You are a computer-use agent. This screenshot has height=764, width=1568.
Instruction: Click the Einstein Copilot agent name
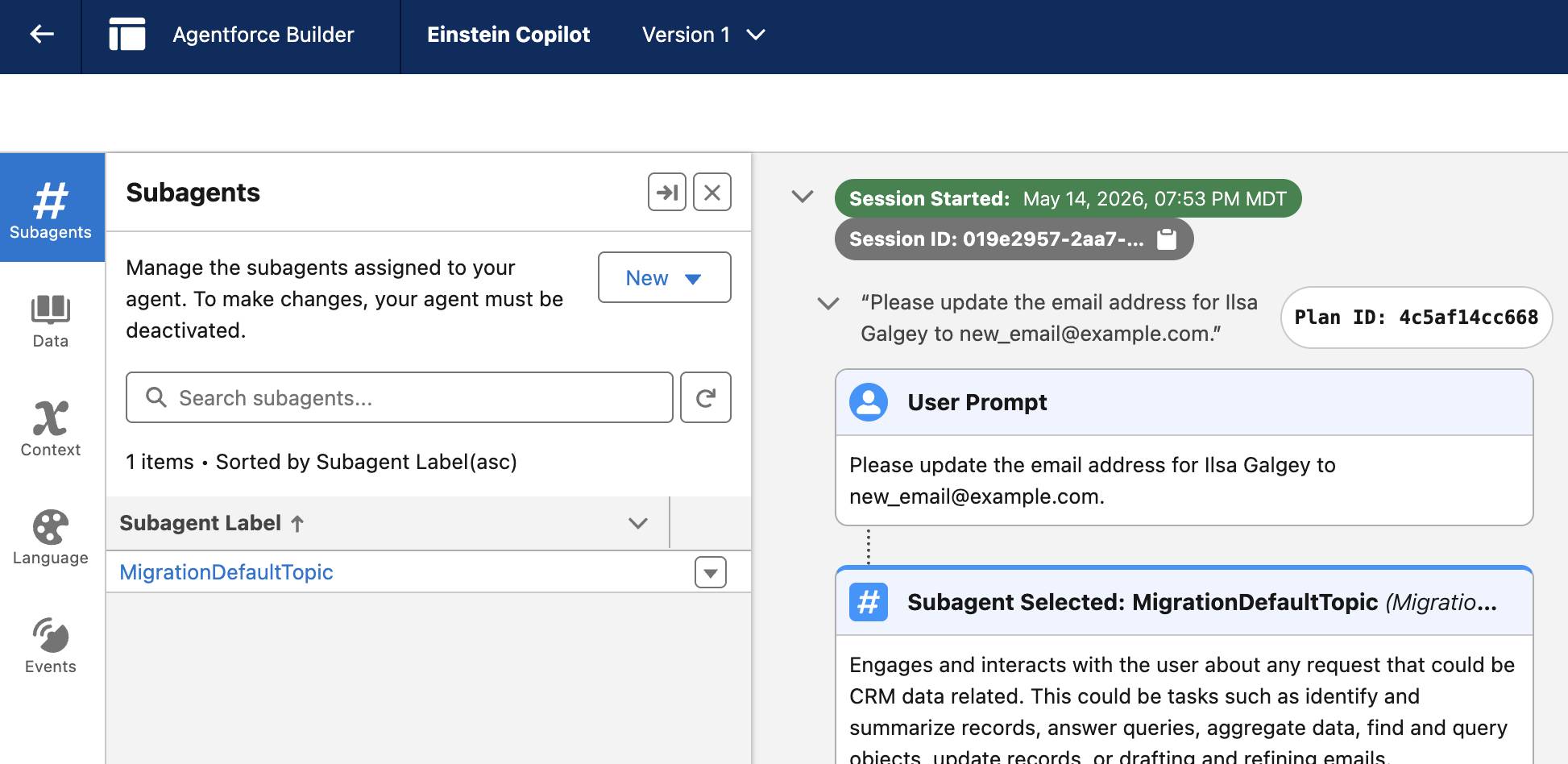click(508, 35)
